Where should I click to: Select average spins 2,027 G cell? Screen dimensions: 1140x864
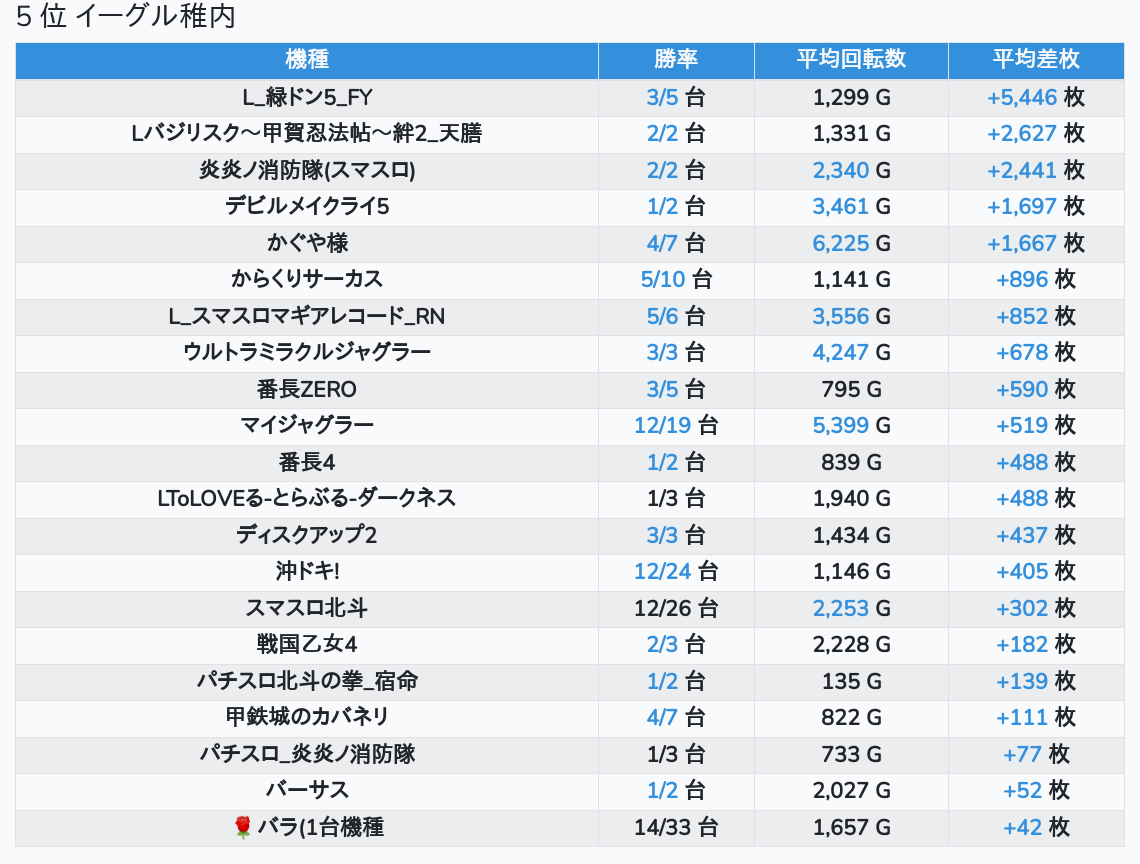pos(851,791)
